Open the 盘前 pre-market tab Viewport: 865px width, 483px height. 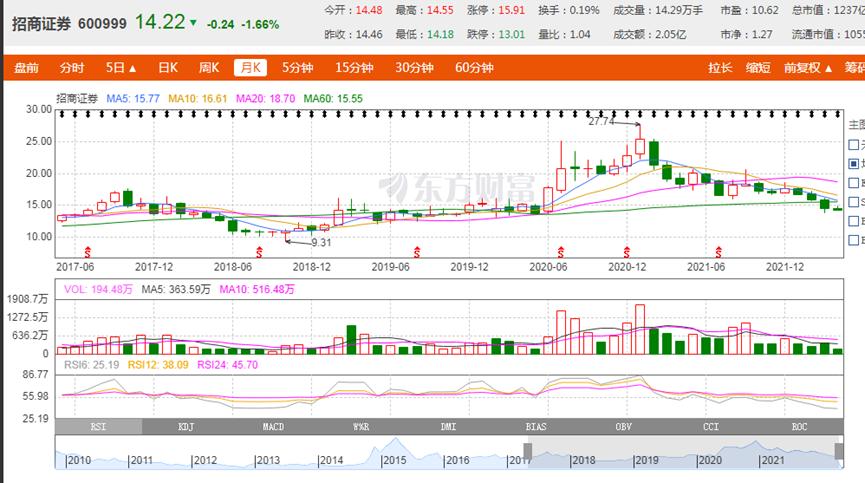click(26, 68)
